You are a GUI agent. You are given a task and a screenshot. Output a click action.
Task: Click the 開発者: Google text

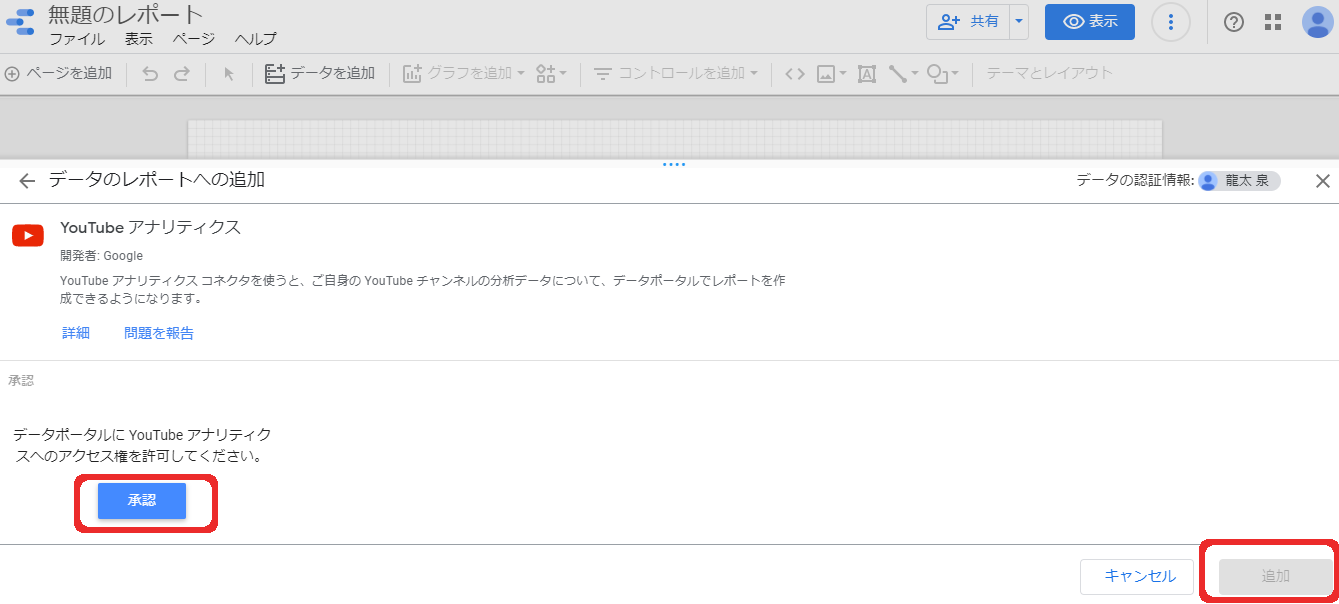101,256
